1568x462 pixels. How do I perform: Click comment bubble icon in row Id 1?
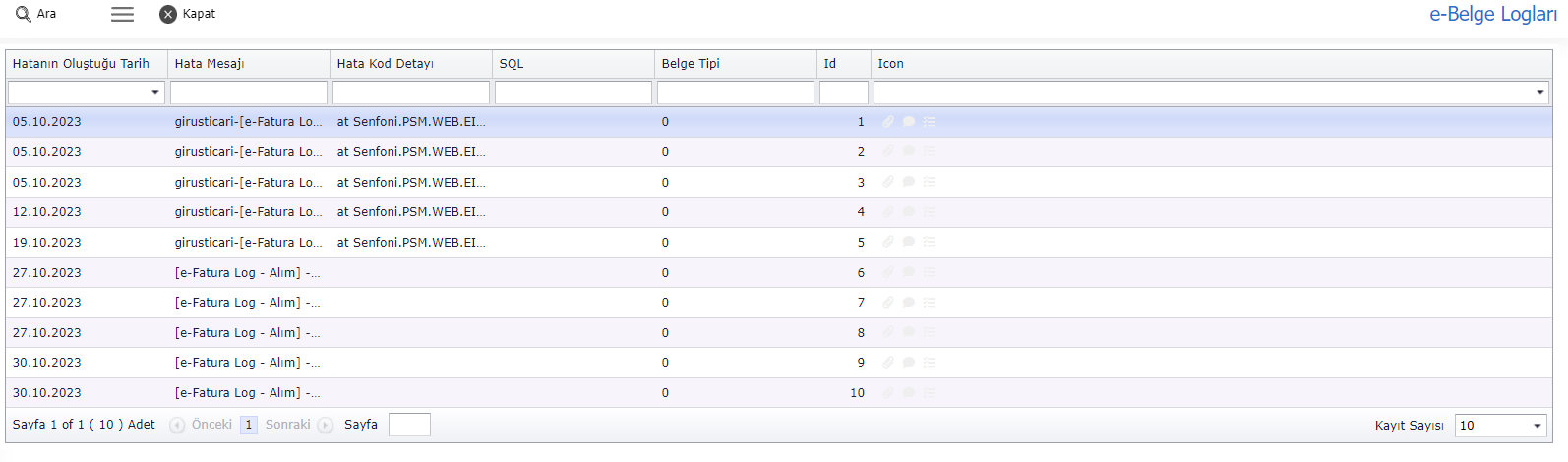pyautogui.click(x=909, y=122)
